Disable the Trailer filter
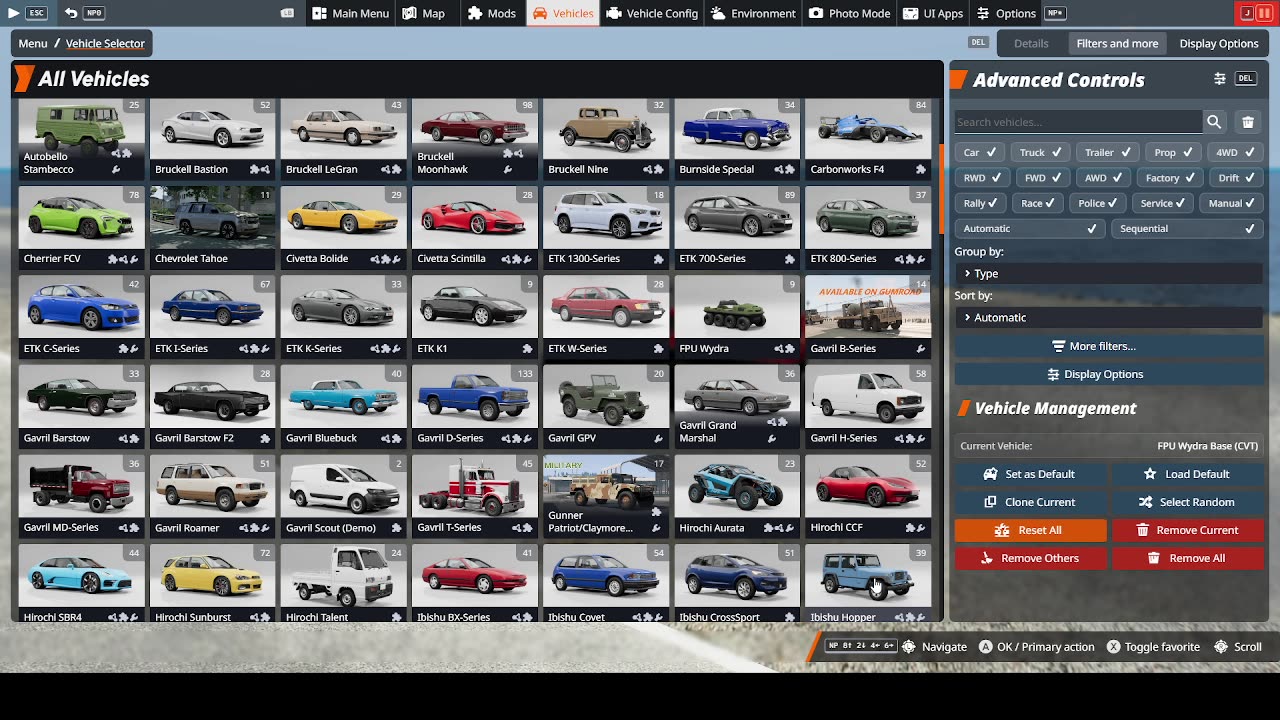The height and width of the screenshot is (720, 1280). [1108, 152]
